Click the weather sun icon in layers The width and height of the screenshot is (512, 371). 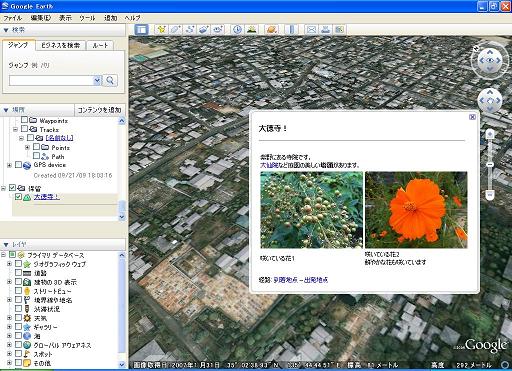pos(27,318)
